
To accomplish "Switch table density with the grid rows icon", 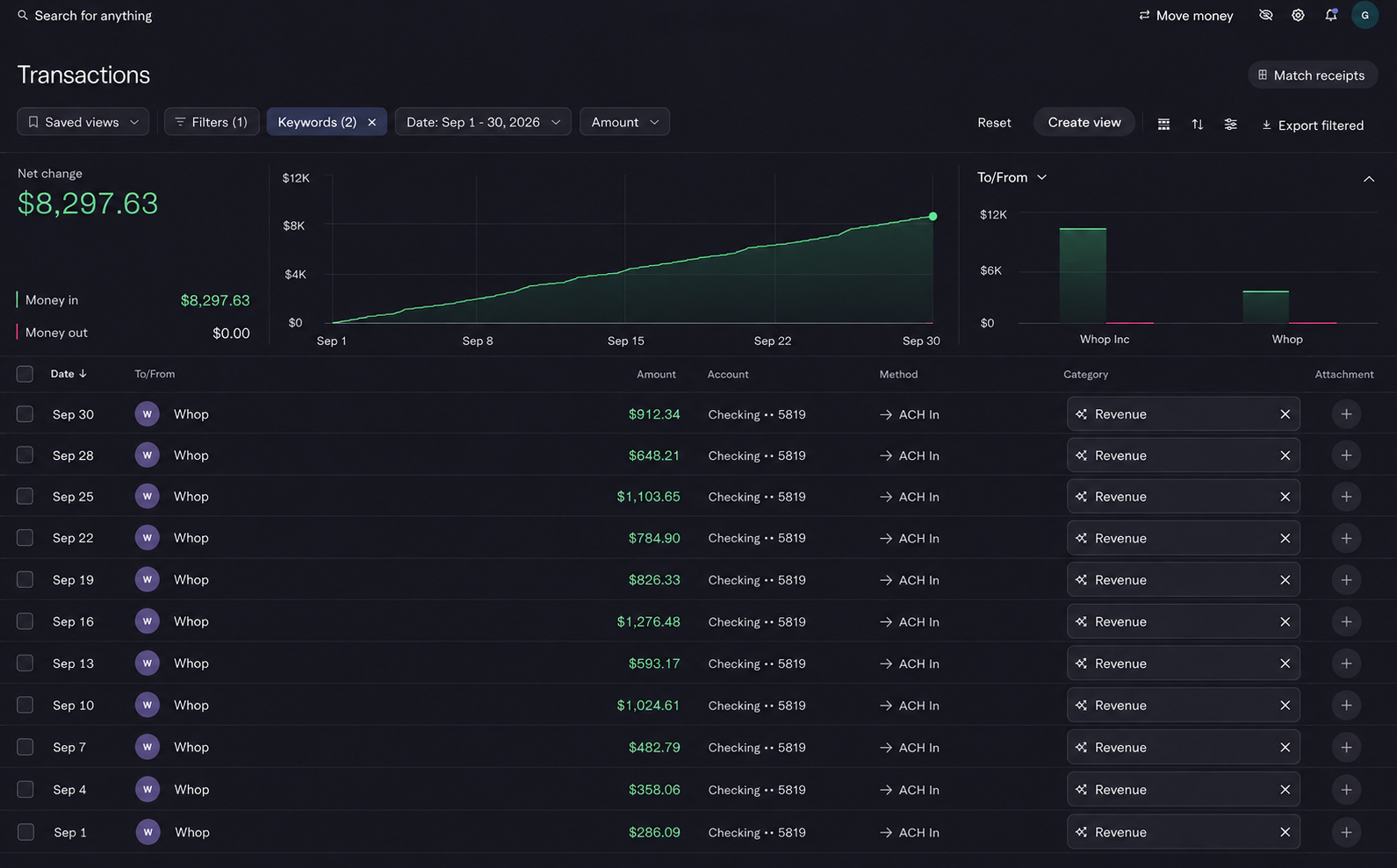I will pyautogui.click(x=1163, y=125).
